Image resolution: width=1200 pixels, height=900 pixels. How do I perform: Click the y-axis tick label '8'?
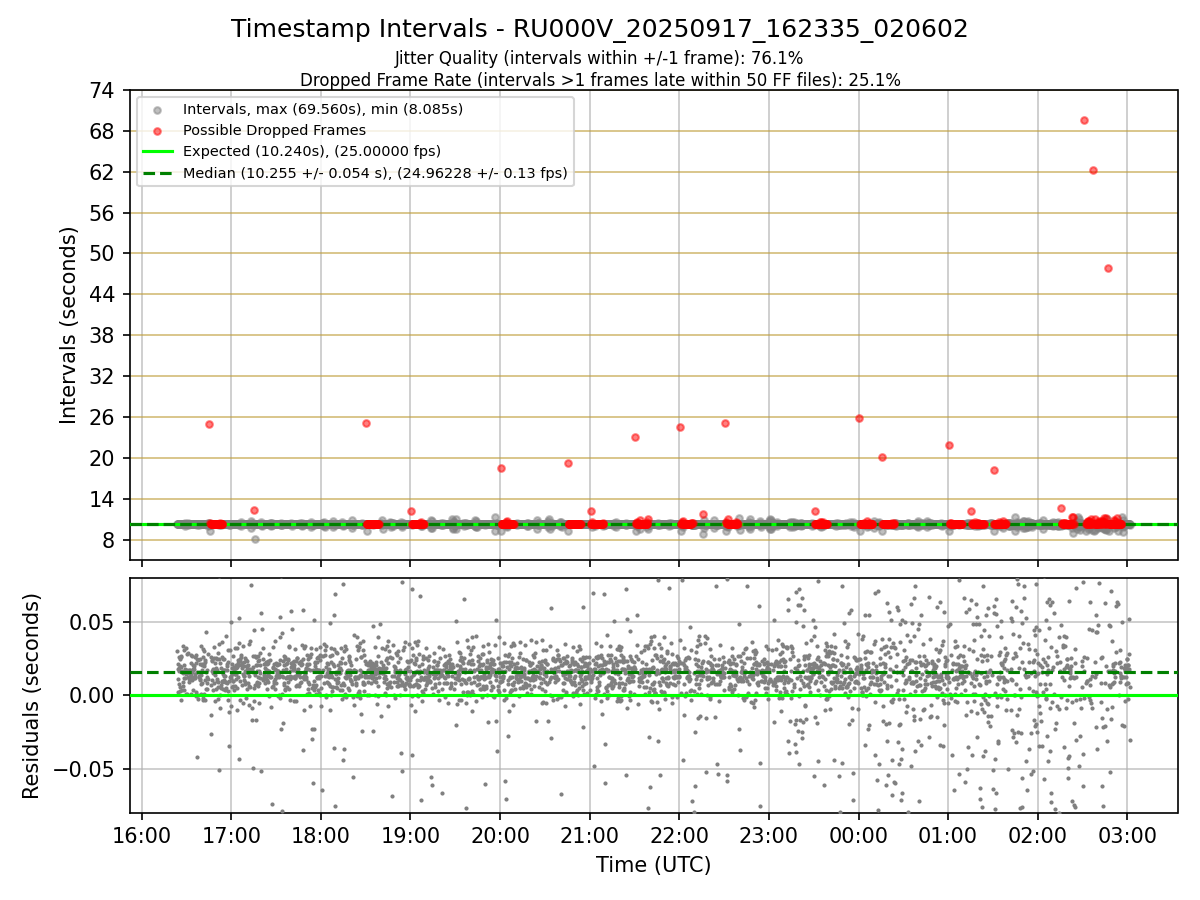111,540
